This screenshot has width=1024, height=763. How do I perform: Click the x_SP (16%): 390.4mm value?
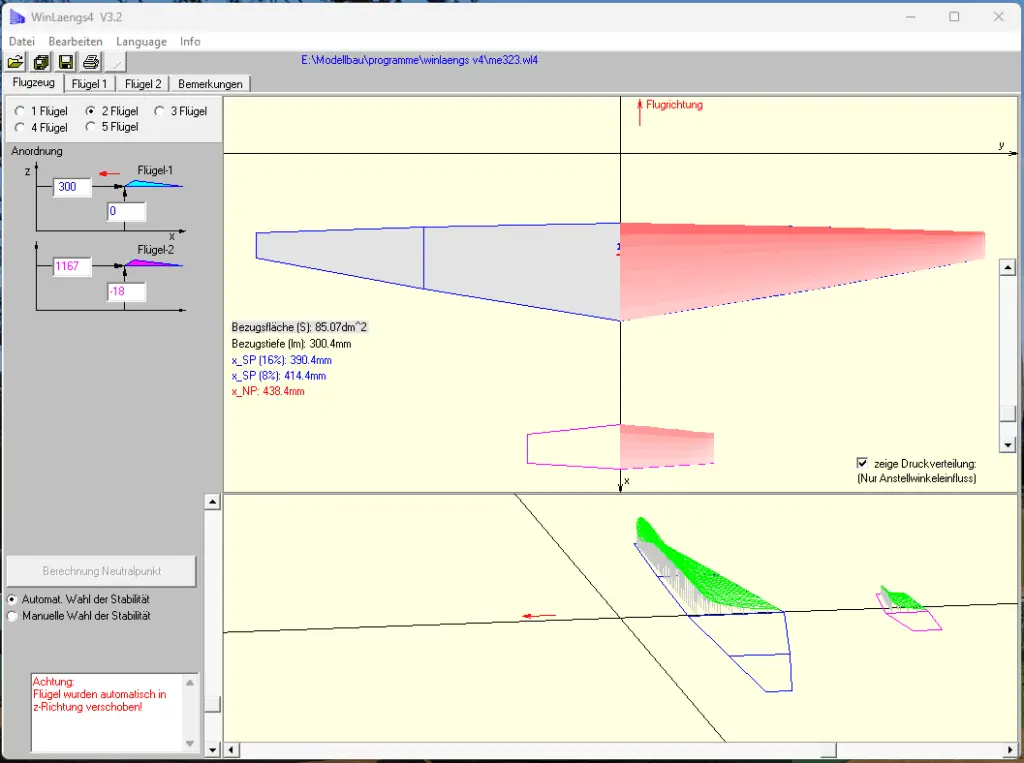(x=281, y=360)
